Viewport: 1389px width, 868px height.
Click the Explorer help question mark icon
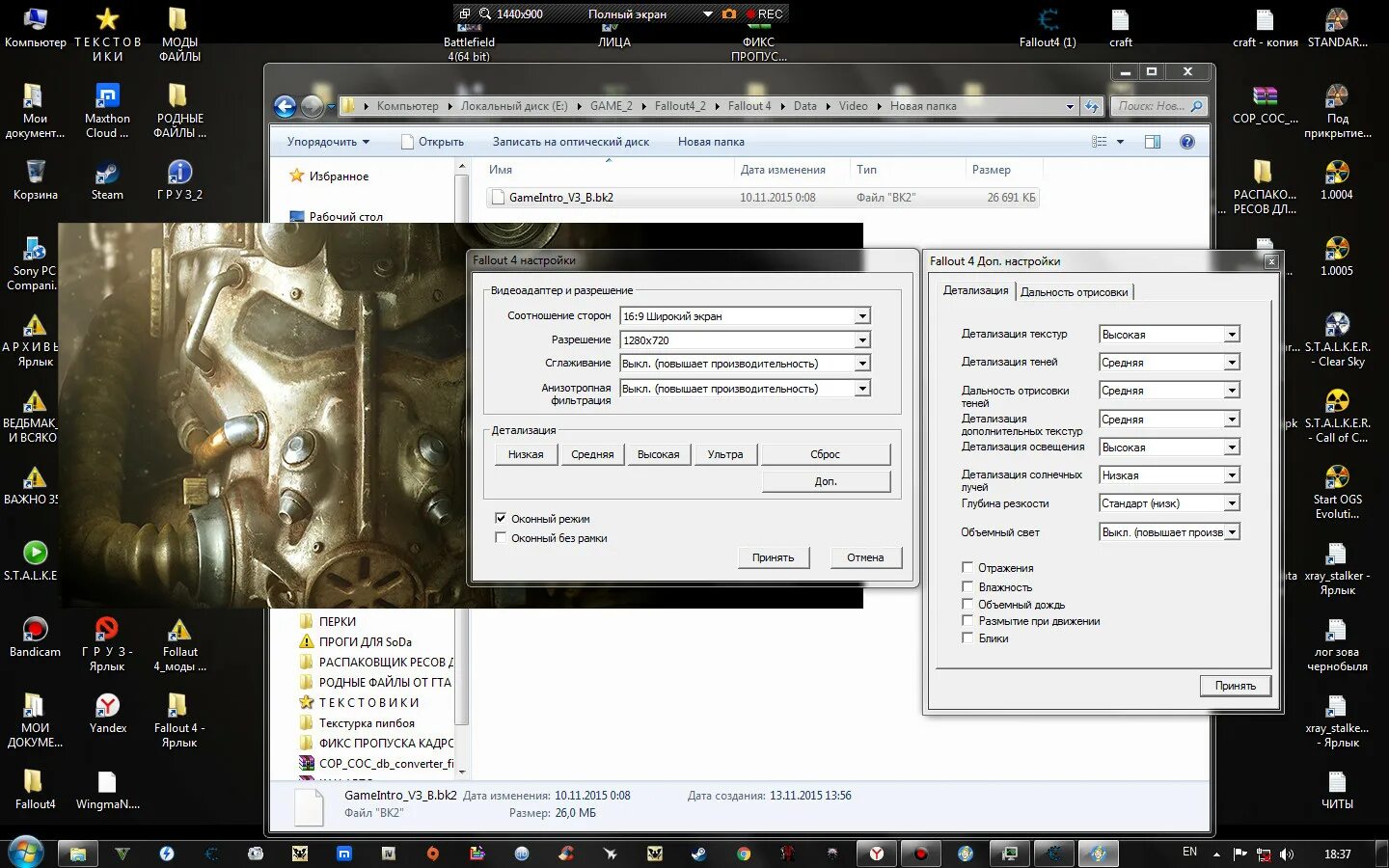pos(1187,142)
